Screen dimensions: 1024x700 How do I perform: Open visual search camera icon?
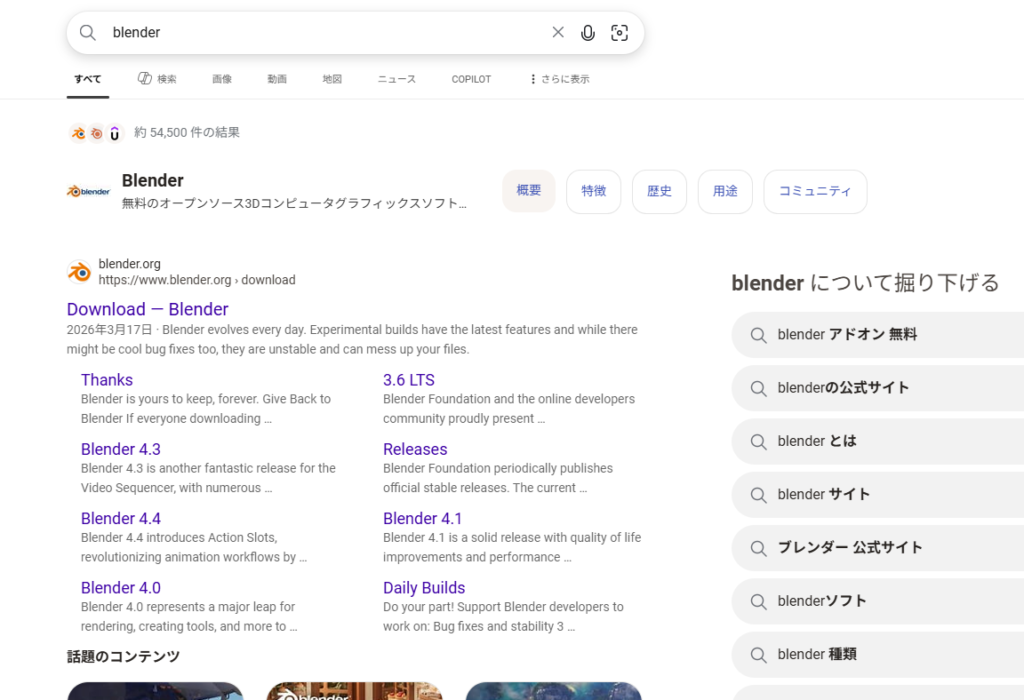click(x=620, y=33)
